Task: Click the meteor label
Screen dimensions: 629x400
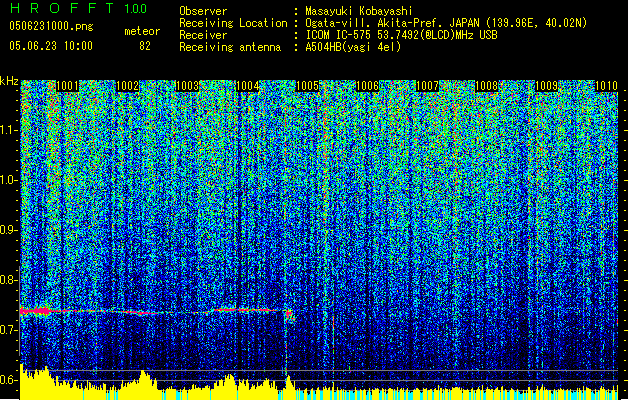Action: [142, 31]
